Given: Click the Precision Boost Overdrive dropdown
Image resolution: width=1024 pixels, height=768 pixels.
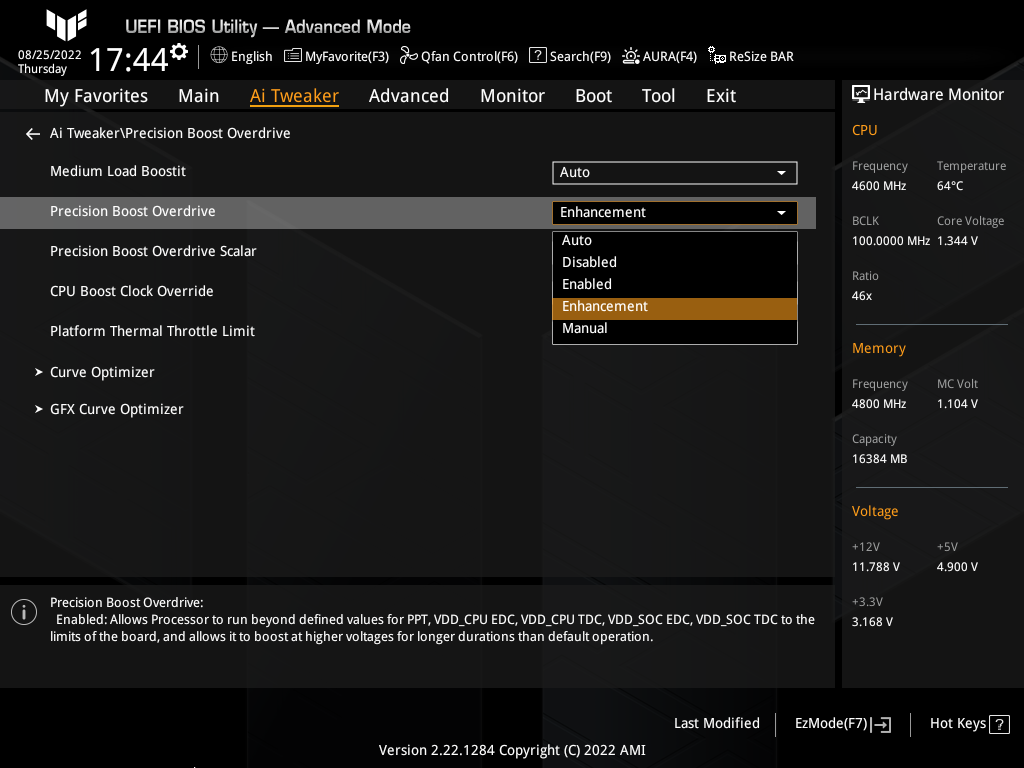Looking at the screenshot, I should tap(675, 212).
